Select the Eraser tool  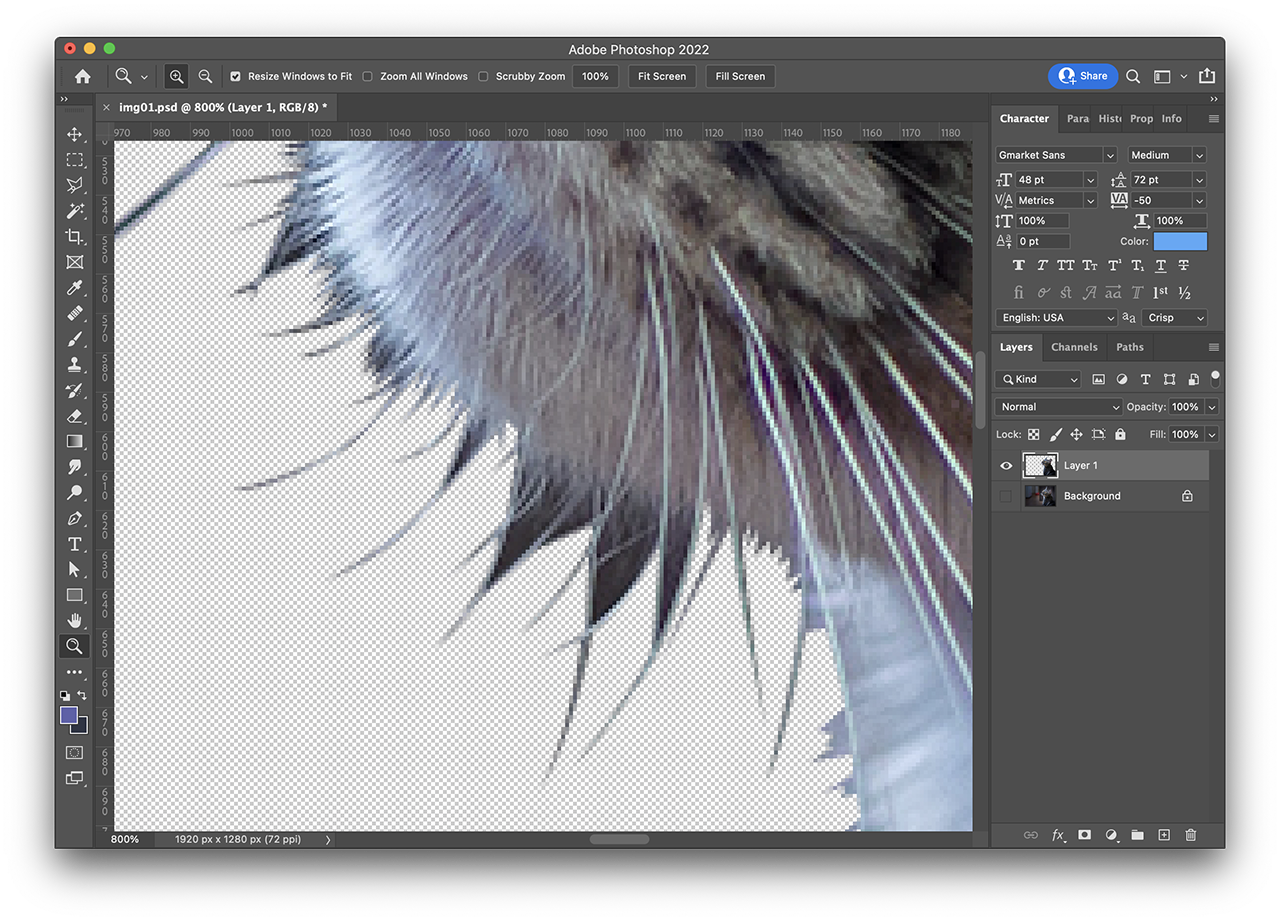tap(74, 416)
